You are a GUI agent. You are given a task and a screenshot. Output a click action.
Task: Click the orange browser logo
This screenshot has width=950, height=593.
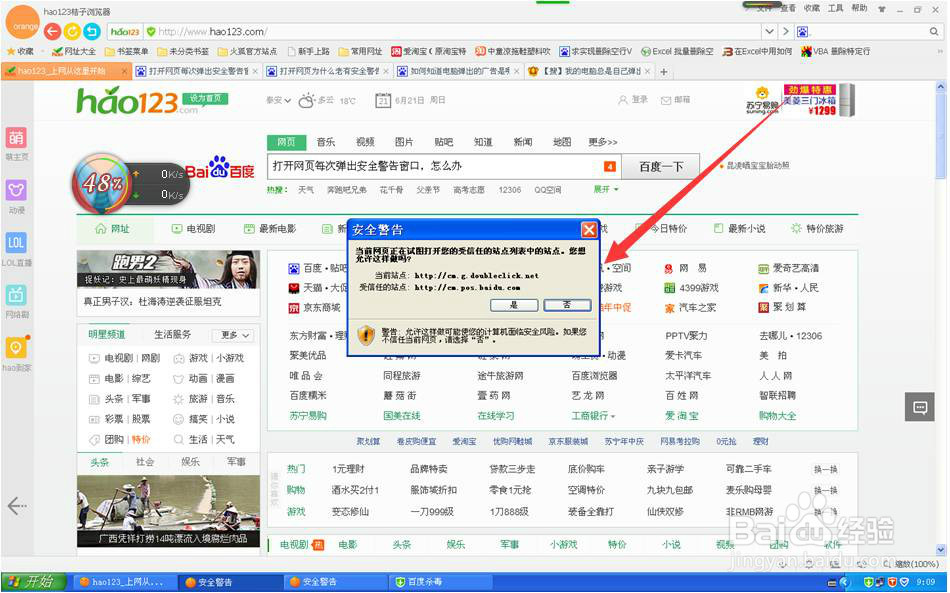(22, 22)
